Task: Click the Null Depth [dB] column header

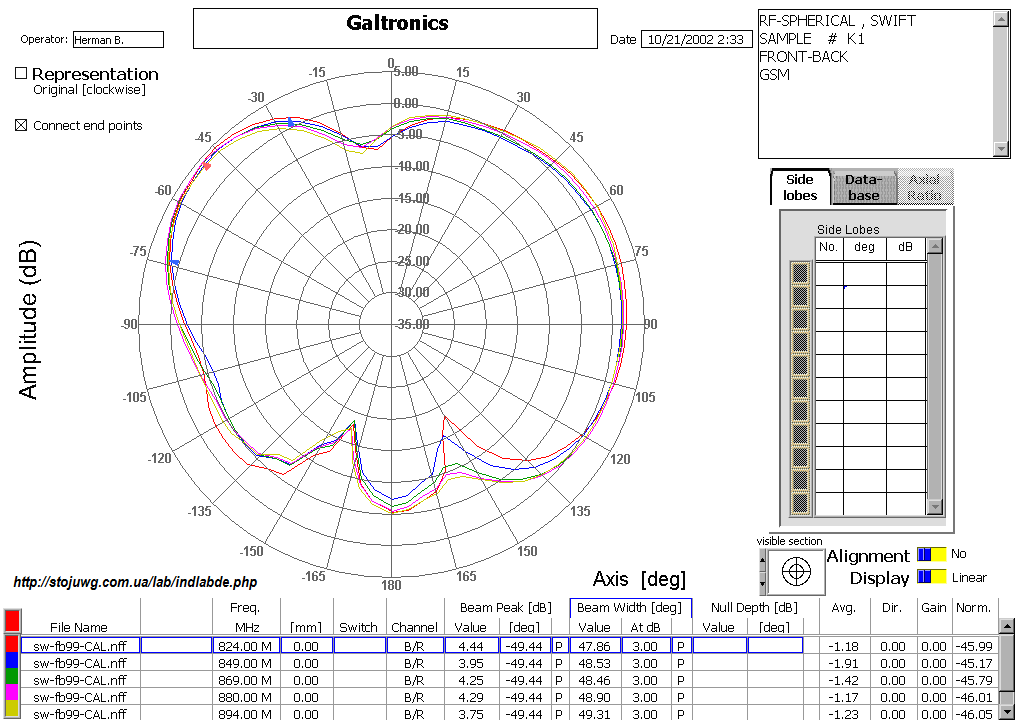Action: (x=754, y=608)
